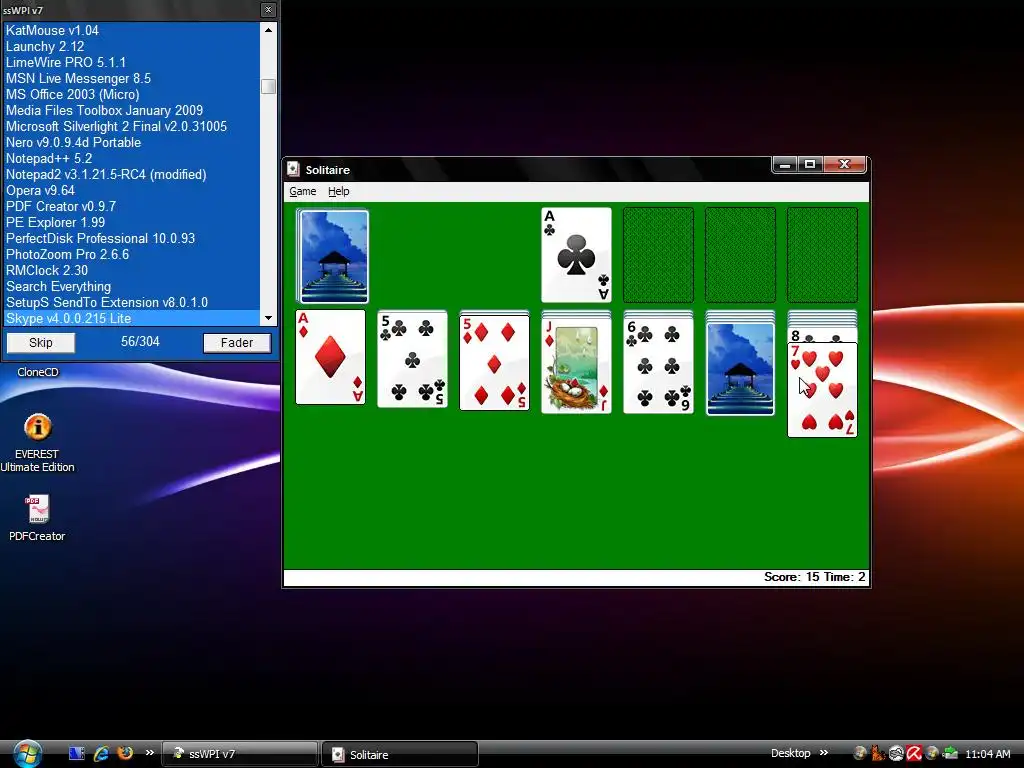The height and width of the screenshot is (768, 1024).
Task: Switch to ssWPI v7 taskbar button
Action: point(240,754)
